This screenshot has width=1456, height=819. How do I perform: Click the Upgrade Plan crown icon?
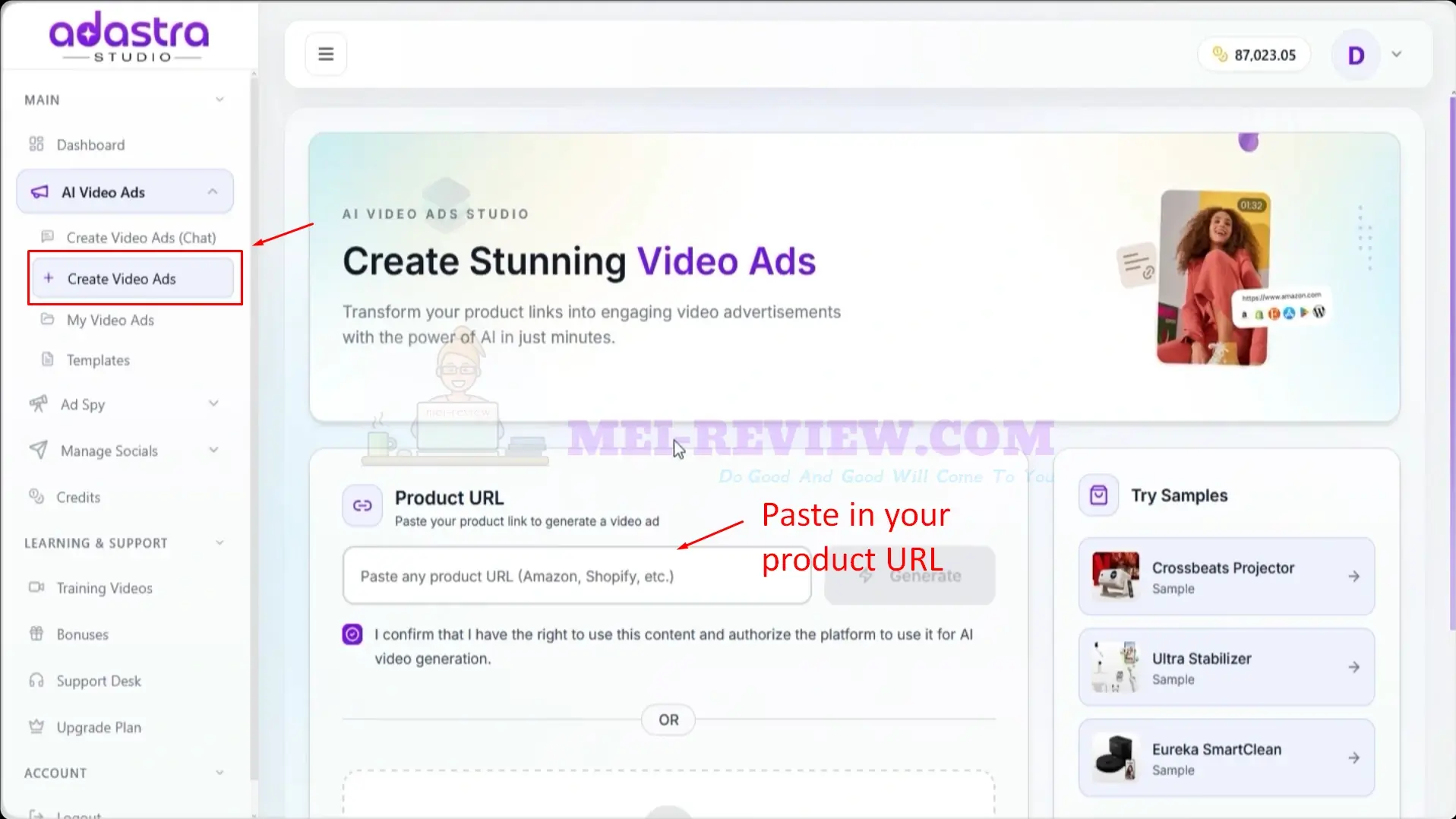(36, 726)
